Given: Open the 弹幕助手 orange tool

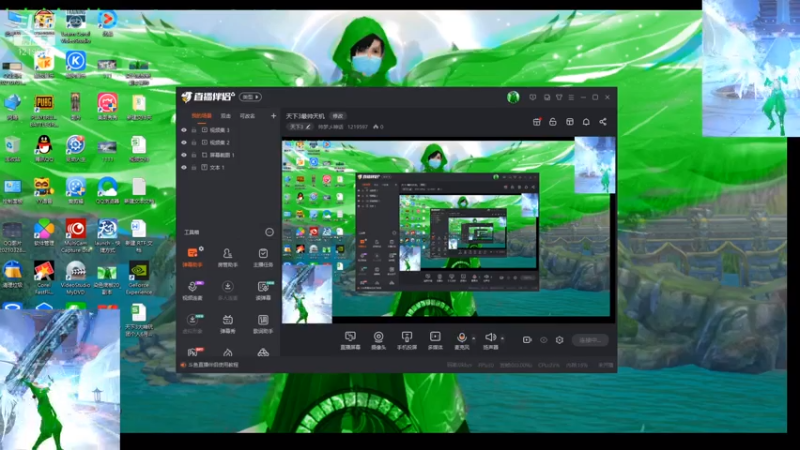Looking at the screenshot, I should click(x=192, y=258).
